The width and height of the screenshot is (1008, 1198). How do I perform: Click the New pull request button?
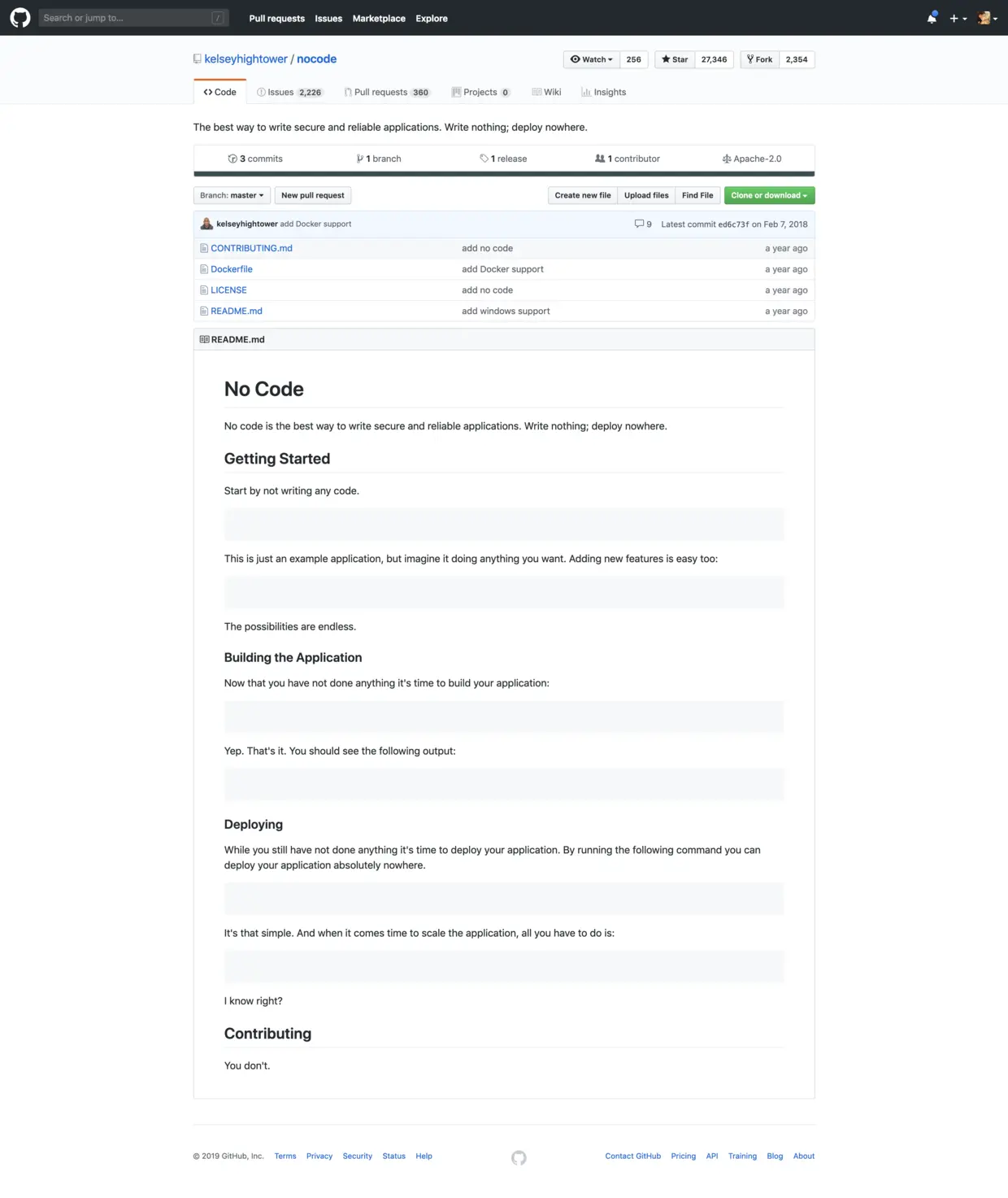click(x=313, y=195)
